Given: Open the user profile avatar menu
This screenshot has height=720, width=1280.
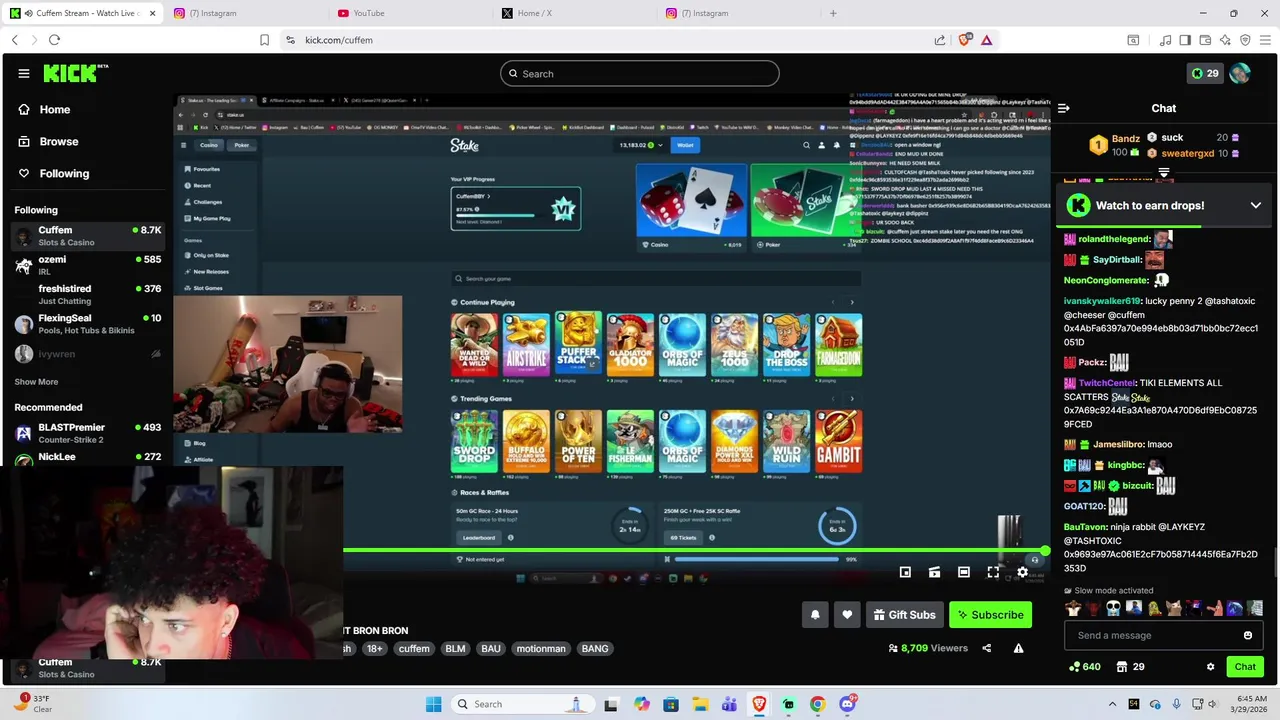Looking at the screenshot, I should [1240, 73].
